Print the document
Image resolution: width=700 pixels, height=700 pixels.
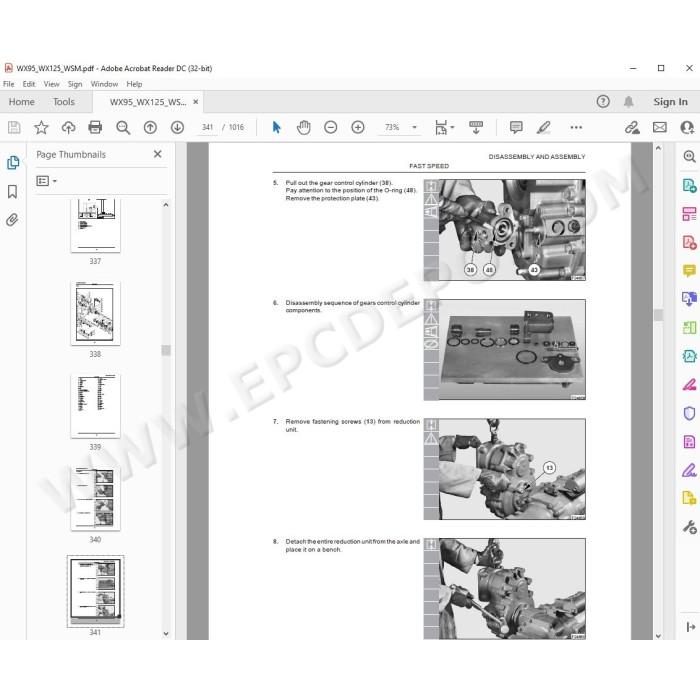[x=95, y=128]
